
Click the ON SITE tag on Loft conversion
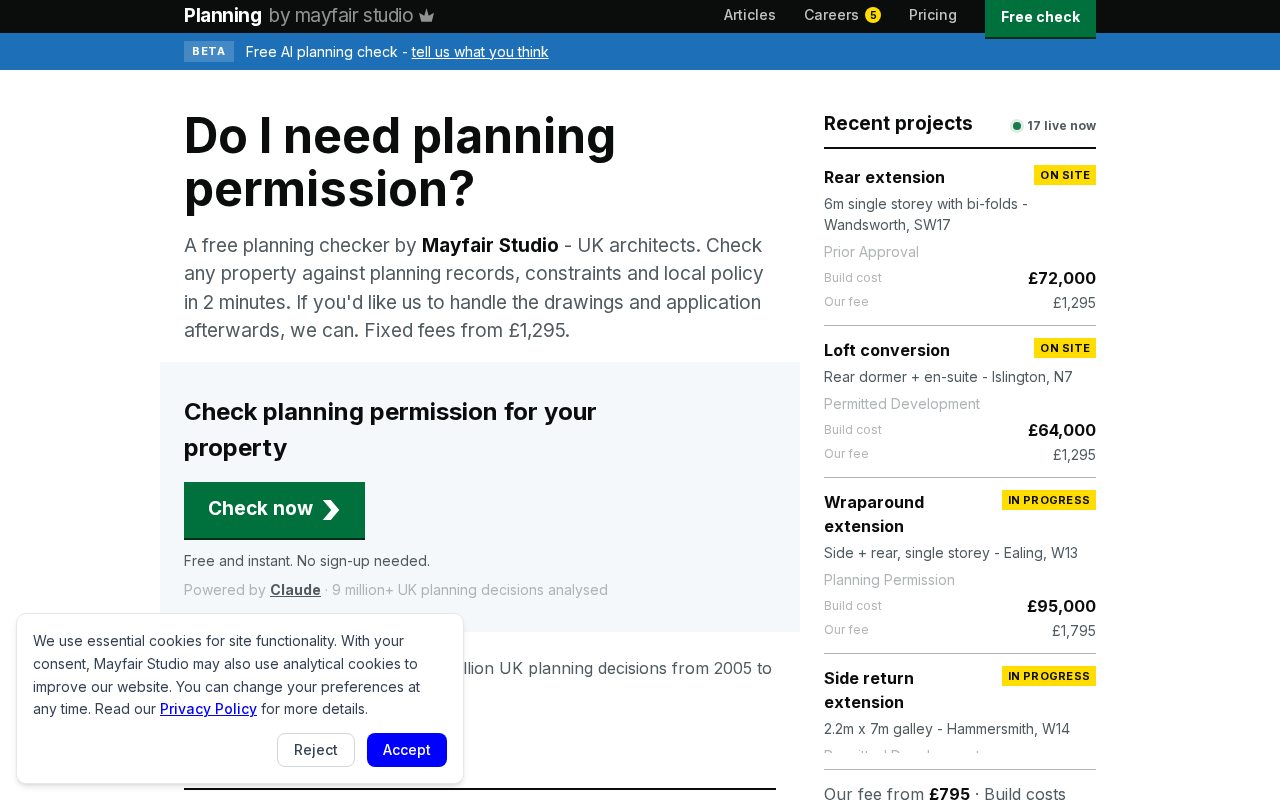1065,348
